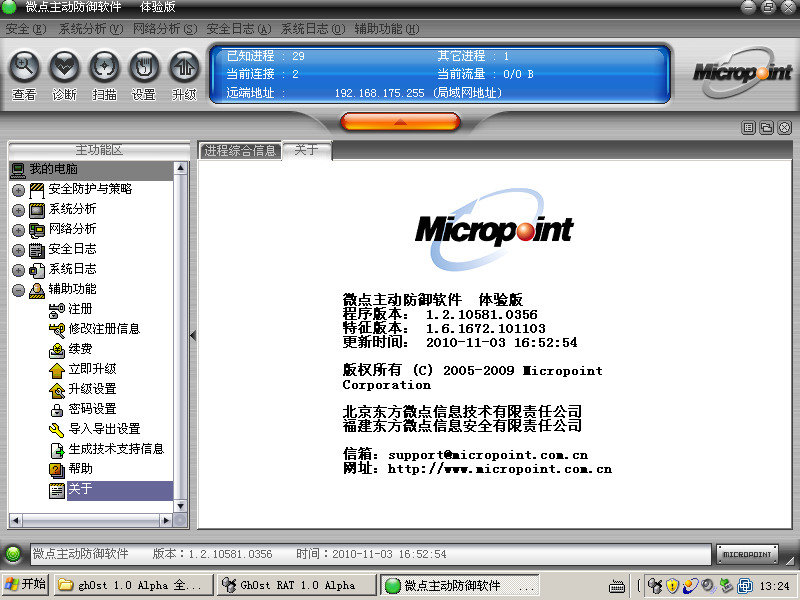
Task: Click the 微点主动防御软件 taskbar button
Action: tap(460, 585)
